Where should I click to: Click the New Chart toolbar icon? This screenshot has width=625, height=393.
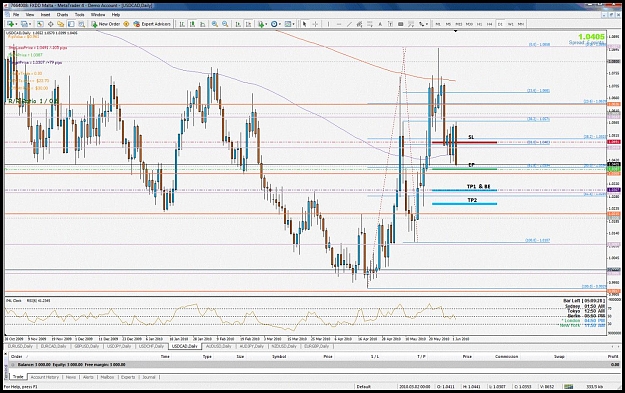pos(12,24)
